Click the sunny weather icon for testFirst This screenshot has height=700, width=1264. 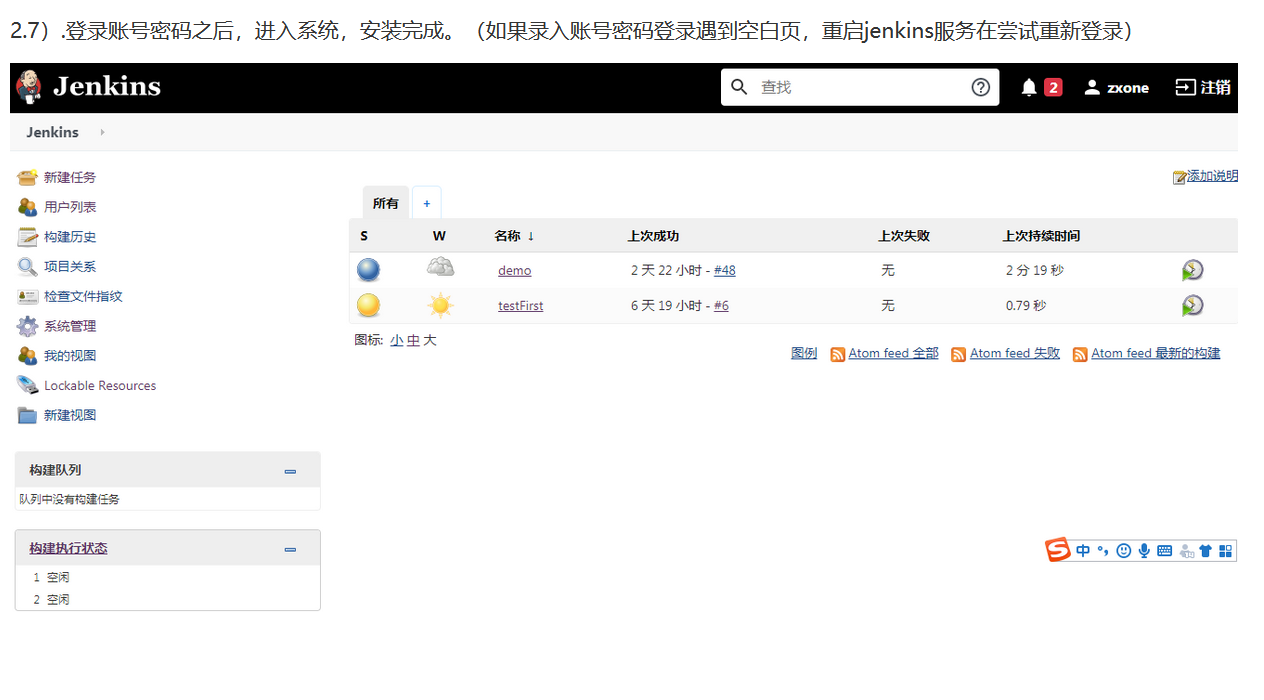pos(440,305)
